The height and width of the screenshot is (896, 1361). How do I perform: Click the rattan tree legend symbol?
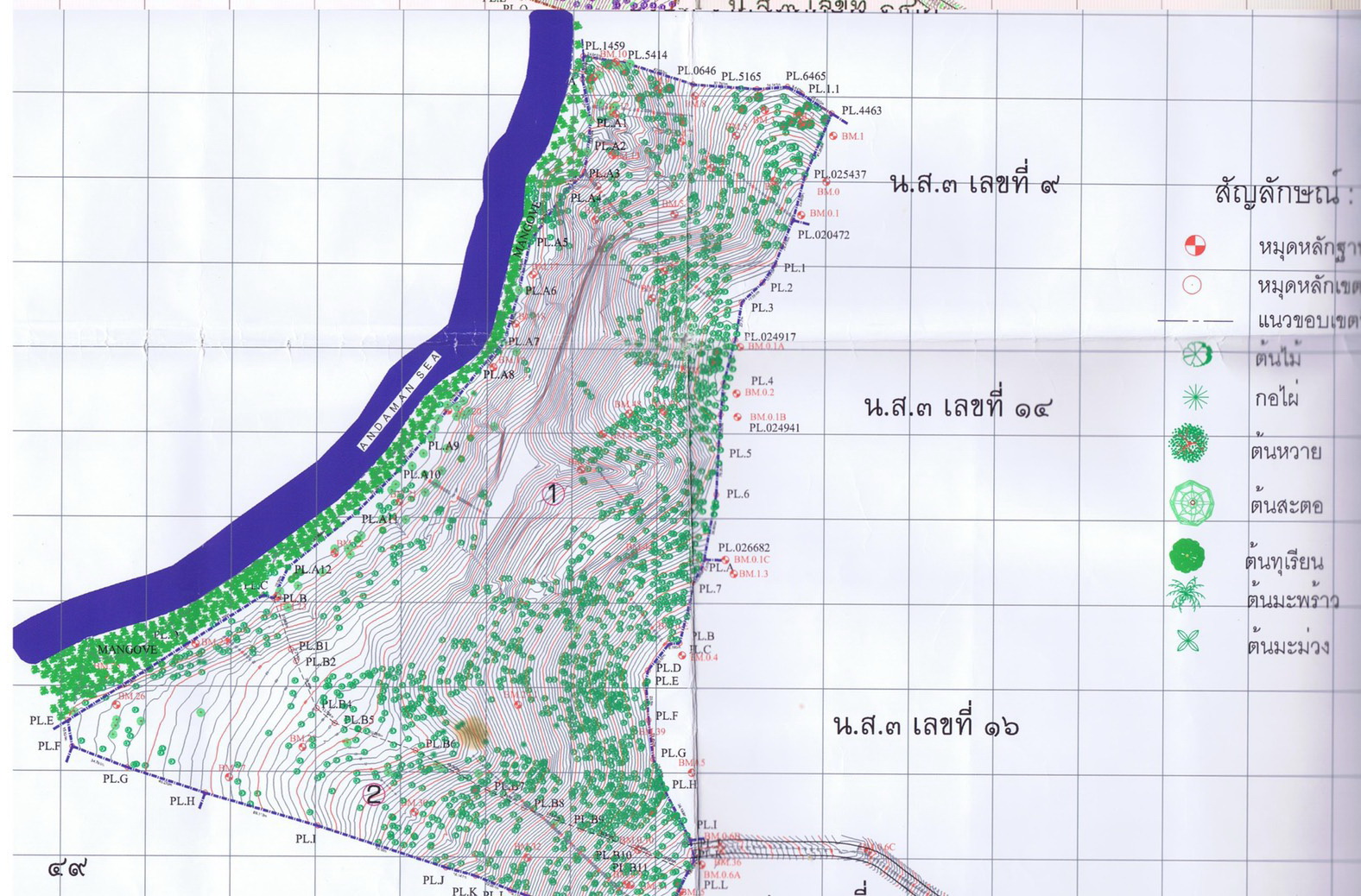1188,444
